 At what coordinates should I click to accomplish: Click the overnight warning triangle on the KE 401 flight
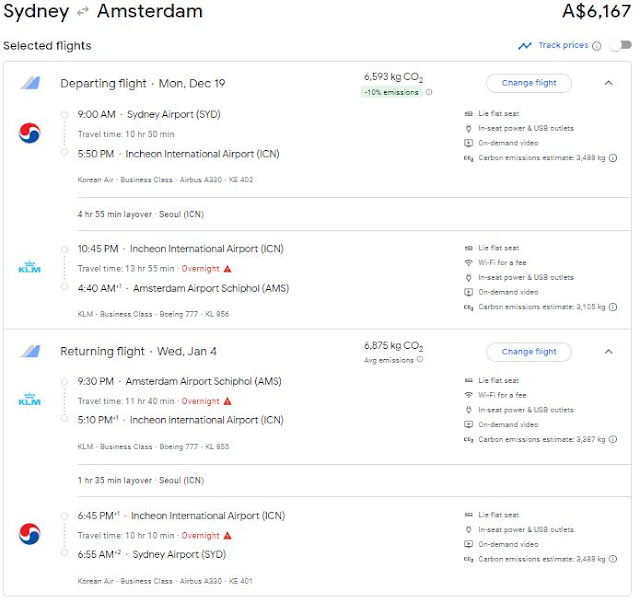click(227, 535)
